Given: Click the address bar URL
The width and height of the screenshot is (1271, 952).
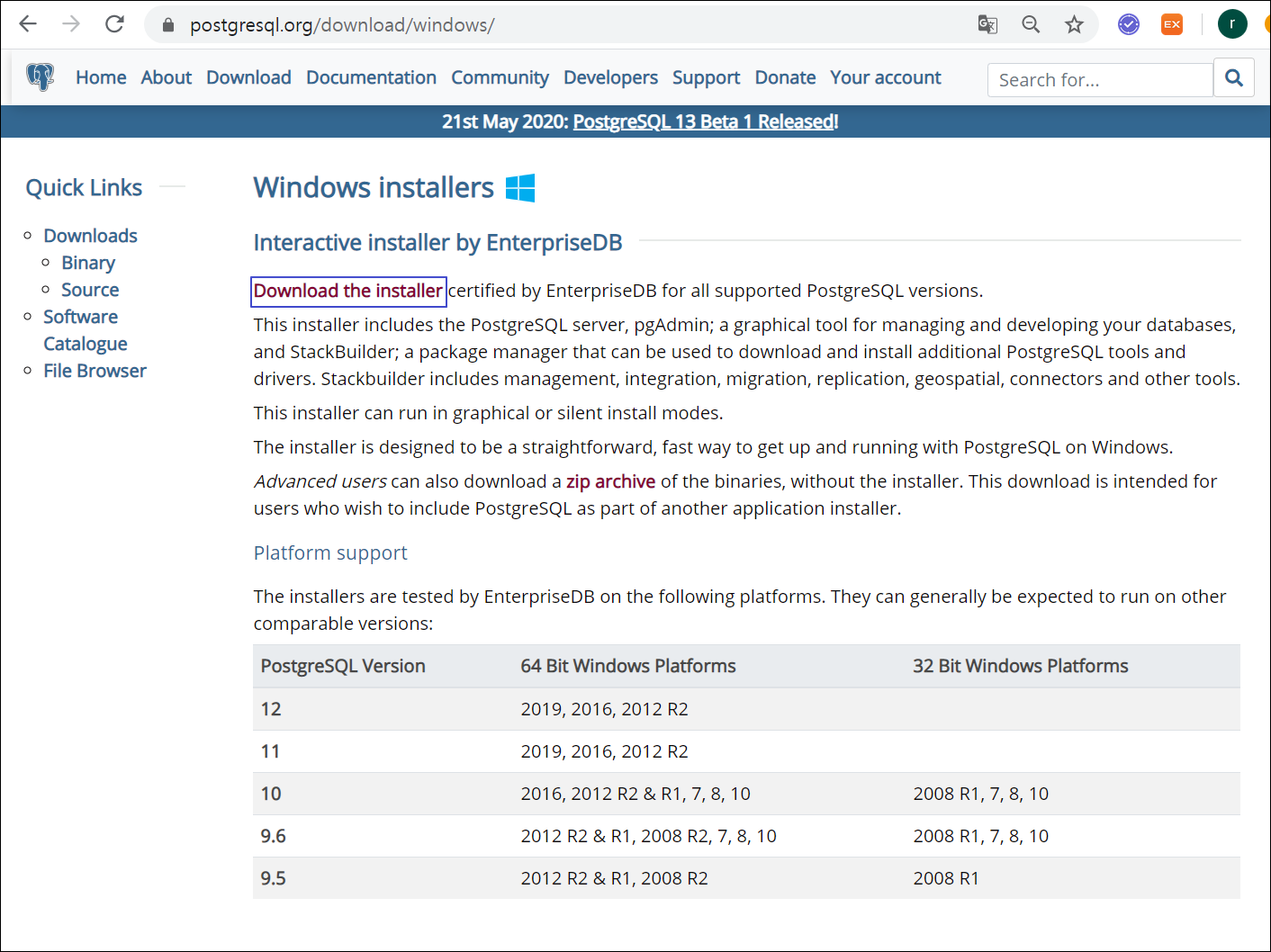Looking at the screenshot, I should pos(342,25).
